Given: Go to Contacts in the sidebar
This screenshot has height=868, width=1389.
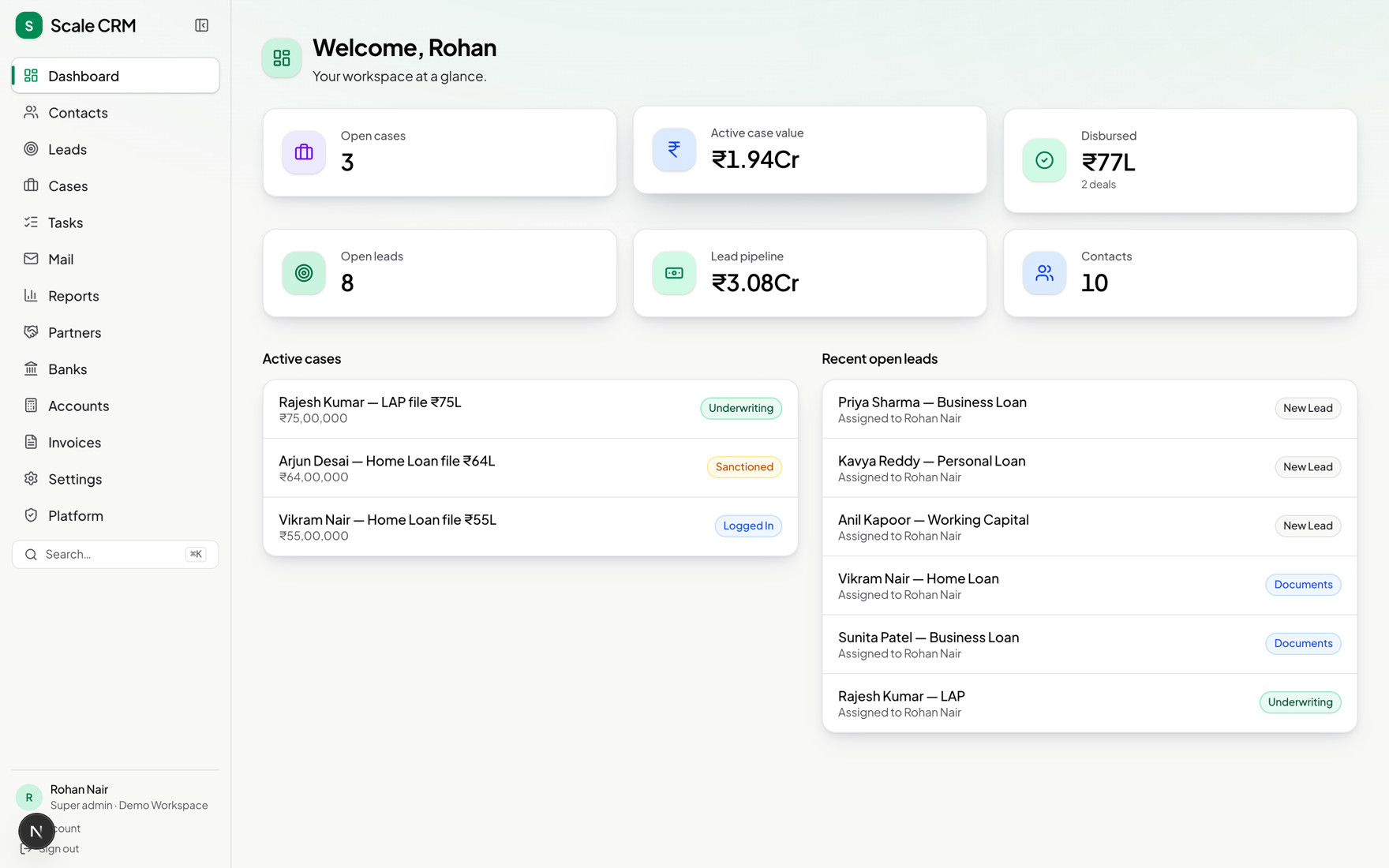Looking at the screenshot, I should [x=115, y=113].
